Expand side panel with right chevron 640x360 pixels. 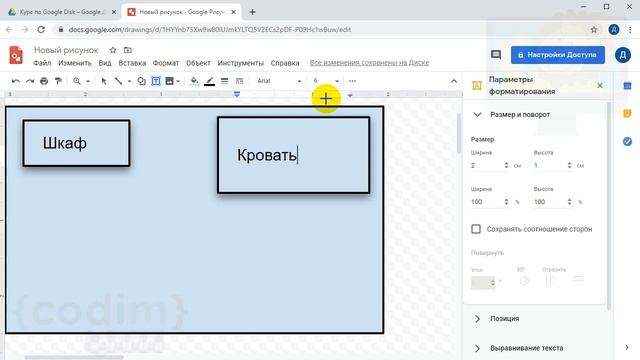627,348
